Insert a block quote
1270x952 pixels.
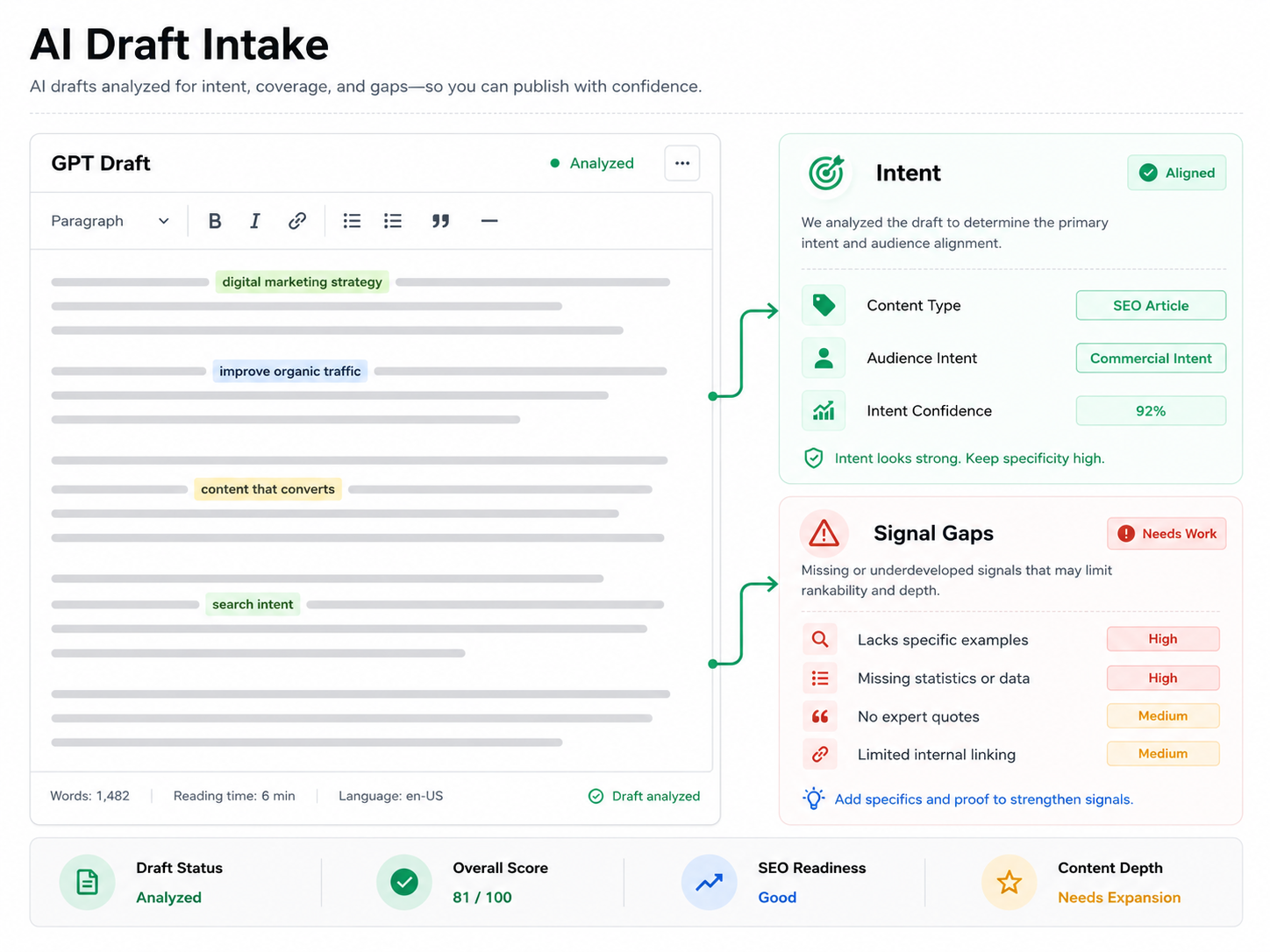440,221
